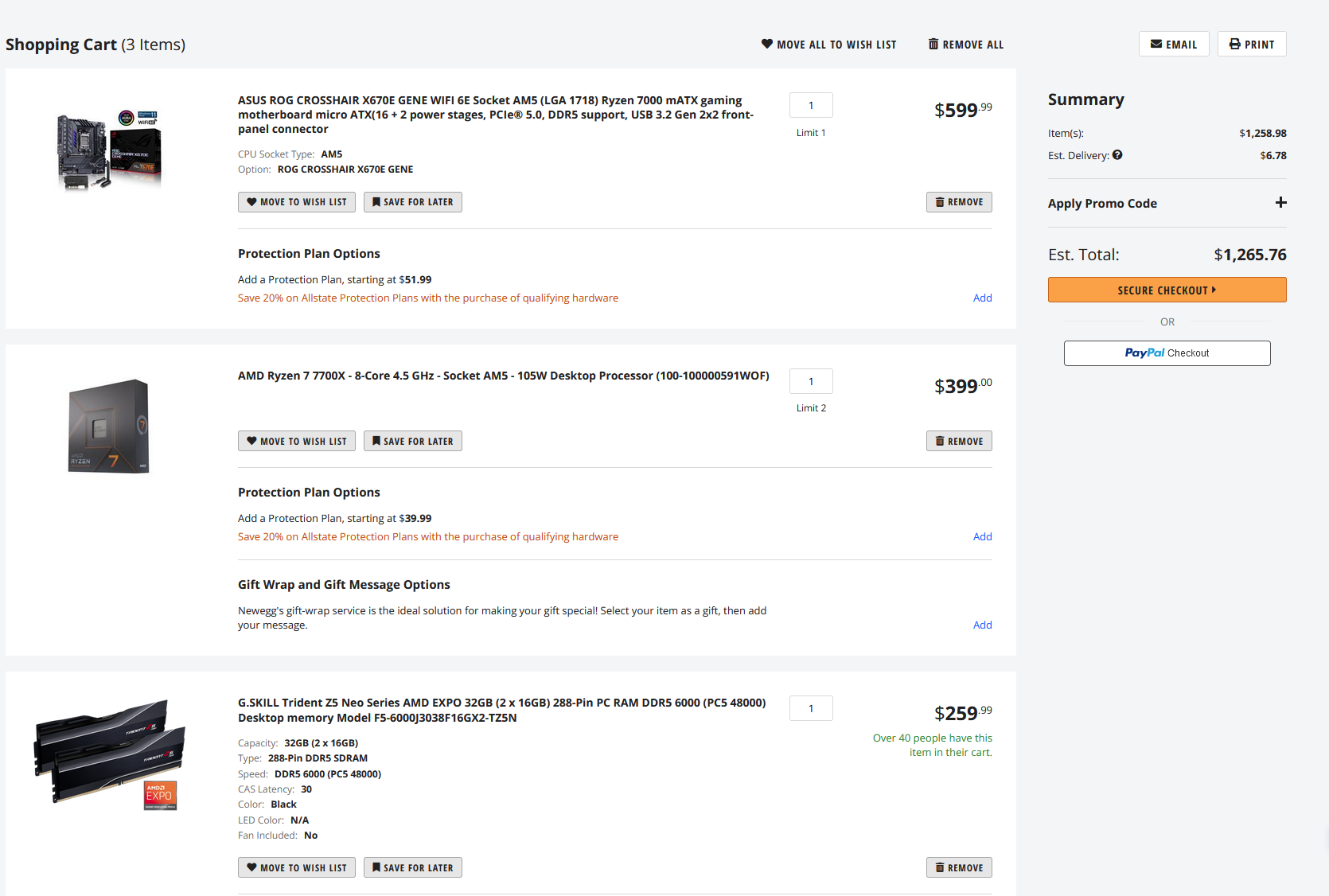The width and height of the screenshot is (1329, 896).
Task: Add protection plan for the ASUS motherboard
Action: pyautogui.click(x=982, y=298)
